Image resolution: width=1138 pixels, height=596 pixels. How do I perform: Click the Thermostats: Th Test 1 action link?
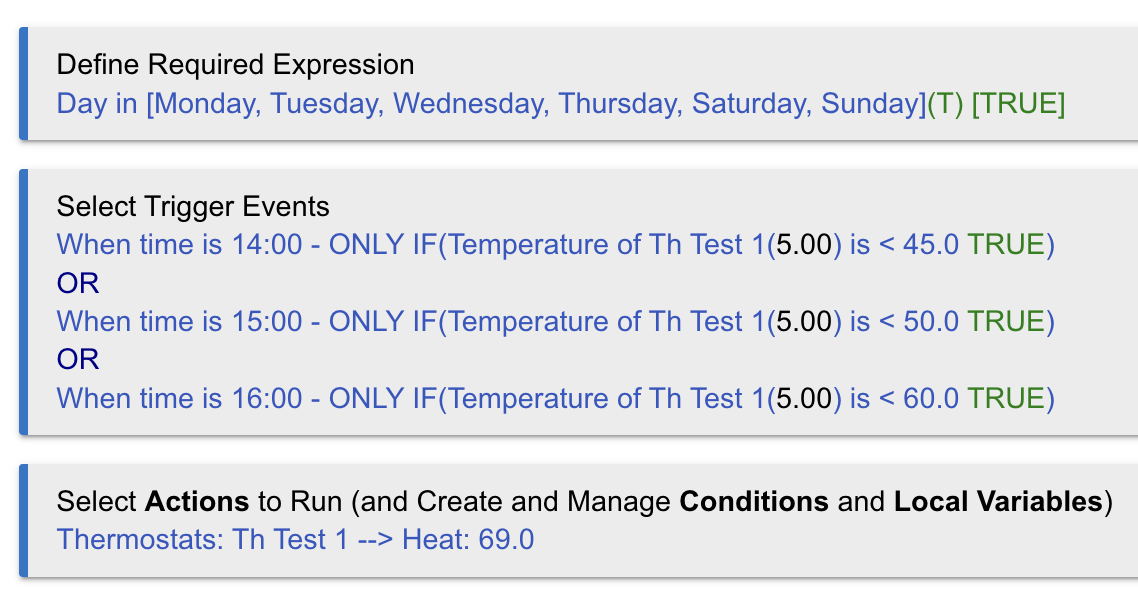(x=202, y=540)
